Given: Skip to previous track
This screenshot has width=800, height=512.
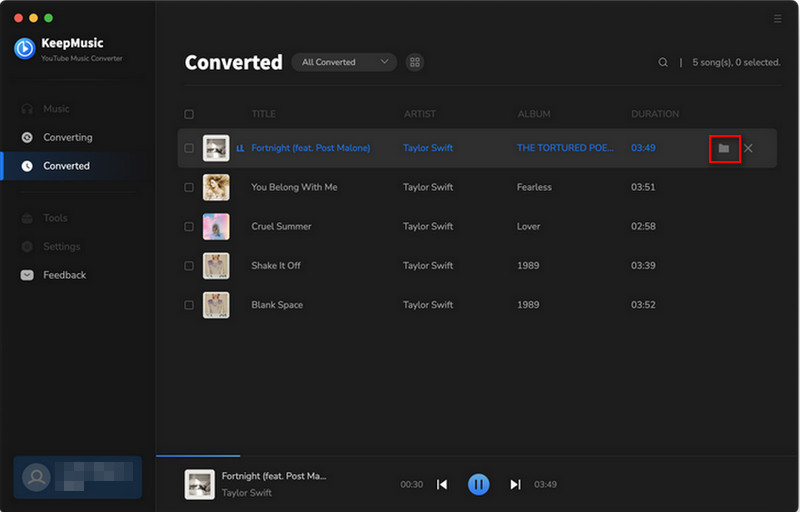Looking at the screenshot, I should [x=442, y=484].
